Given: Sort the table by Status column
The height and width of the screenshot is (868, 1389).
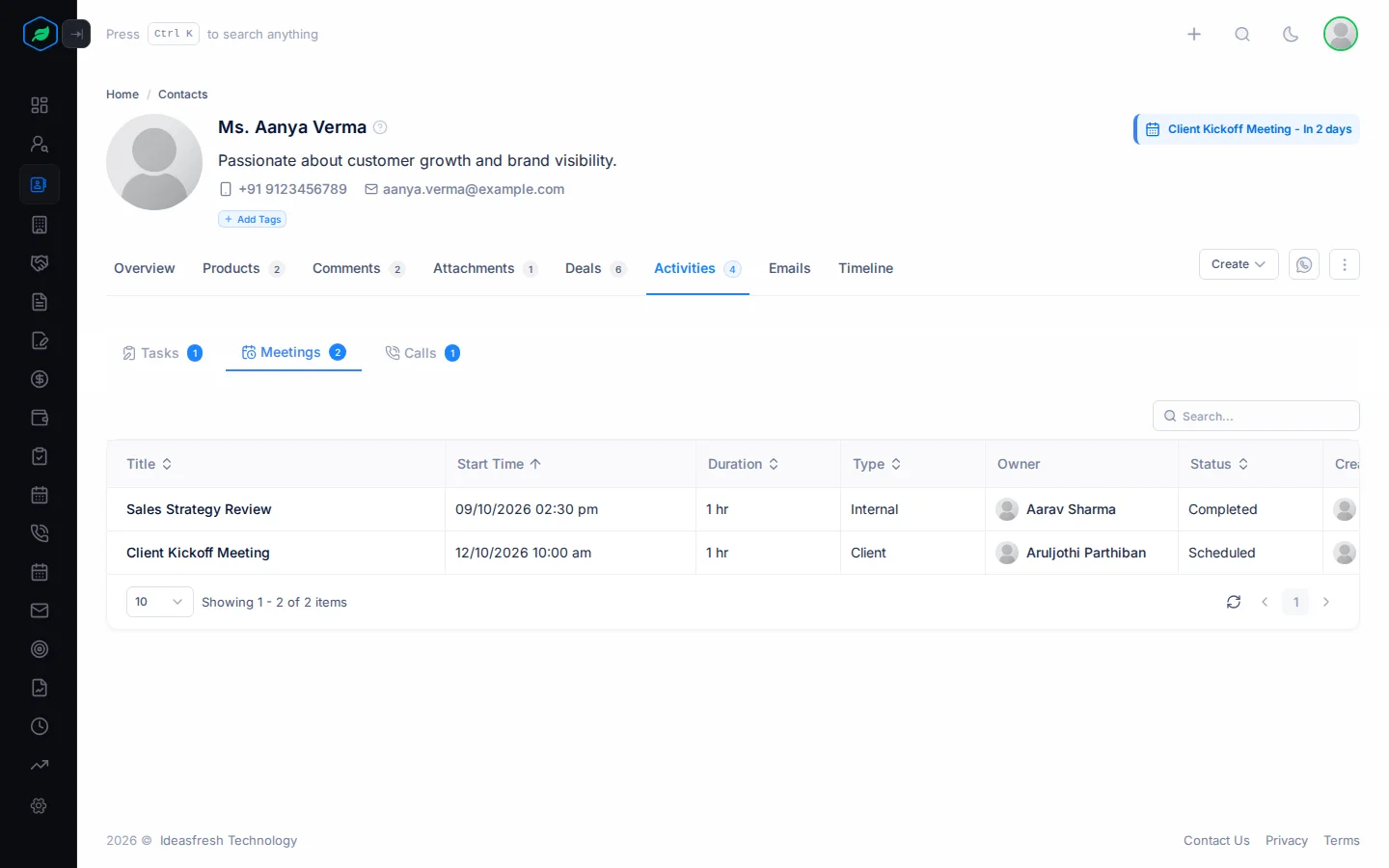Looking at the screenshot, I should point(1219,464).
